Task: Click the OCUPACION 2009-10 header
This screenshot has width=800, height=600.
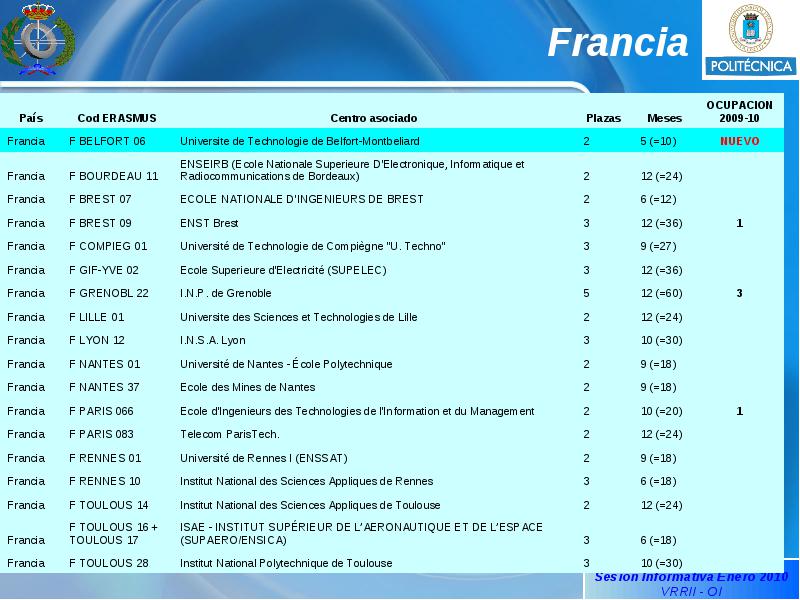Action: tap(739, 112)
